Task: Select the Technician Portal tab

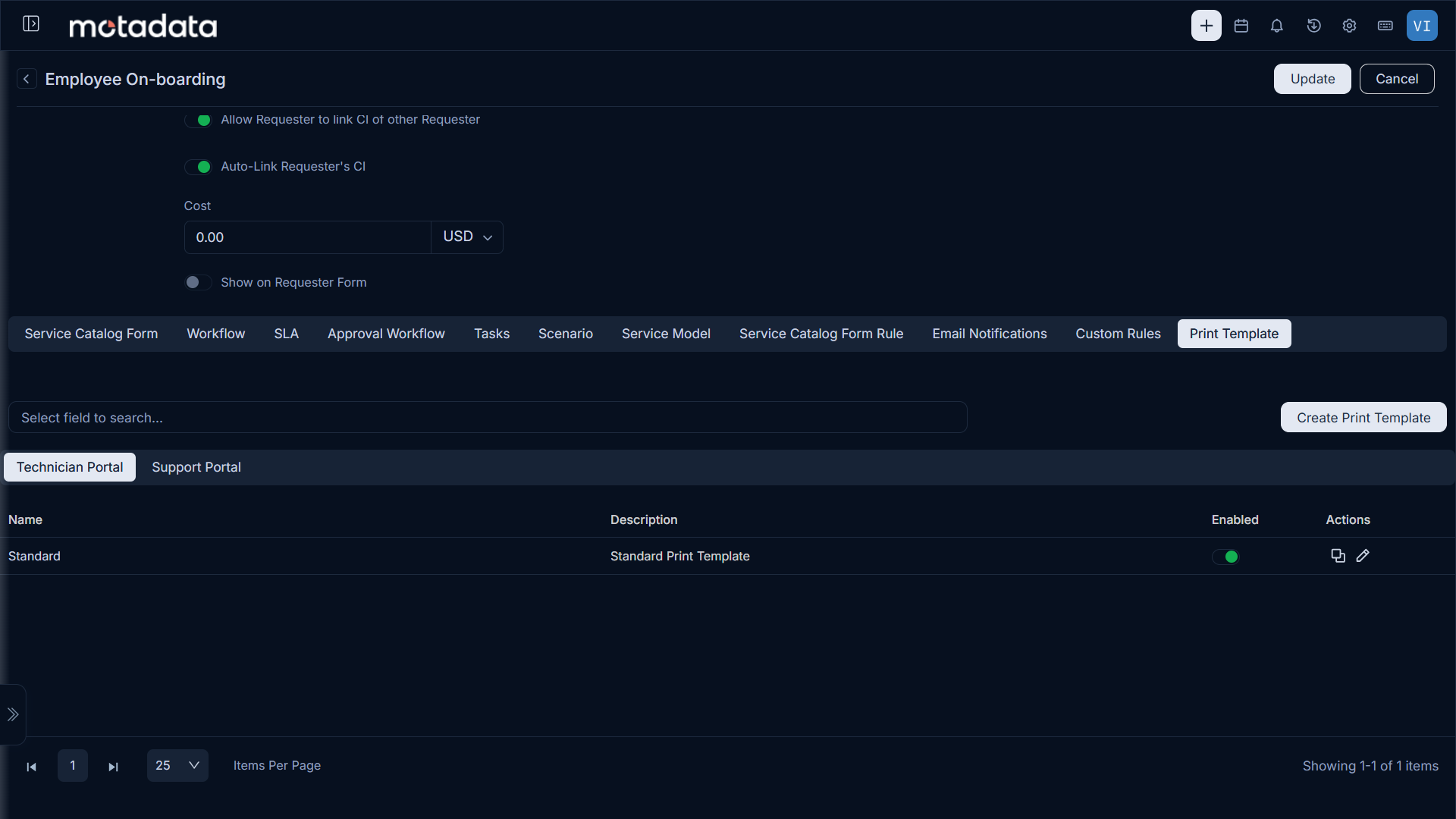Action: pos(70,467)
